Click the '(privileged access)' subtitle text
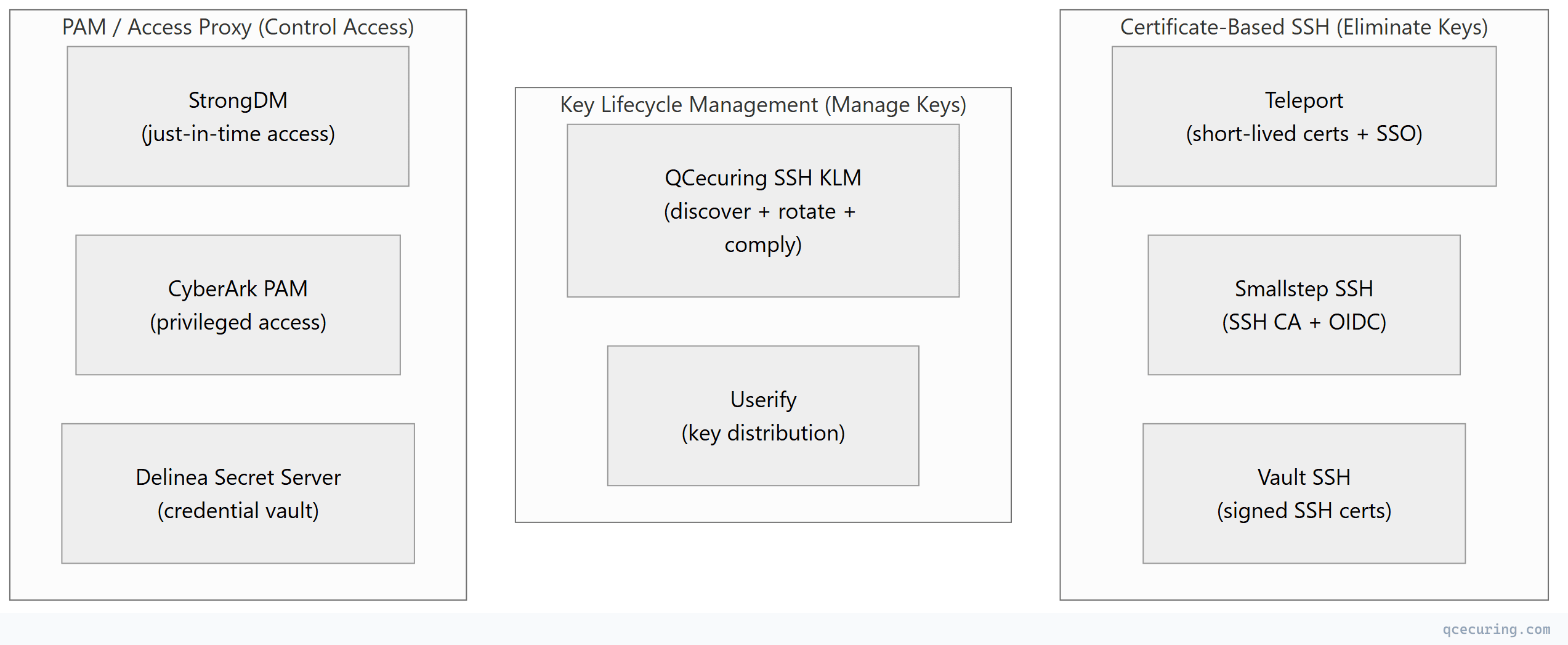The height and width of the screenshot is (645, 1568). click(238, 322)
